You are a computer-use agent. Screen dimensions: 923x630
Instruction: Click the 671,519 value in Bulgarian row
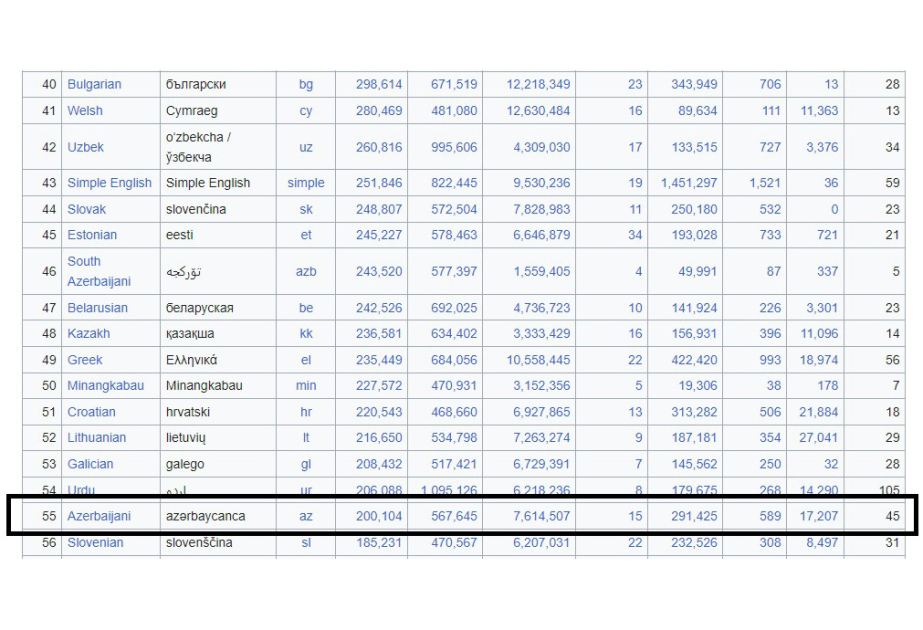[x=454, y=84]
